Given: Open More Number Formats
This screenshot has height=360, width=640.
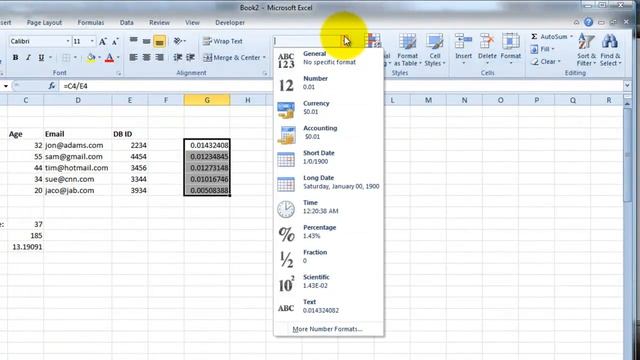Looking at the screenshot, I should pos(328,329).
